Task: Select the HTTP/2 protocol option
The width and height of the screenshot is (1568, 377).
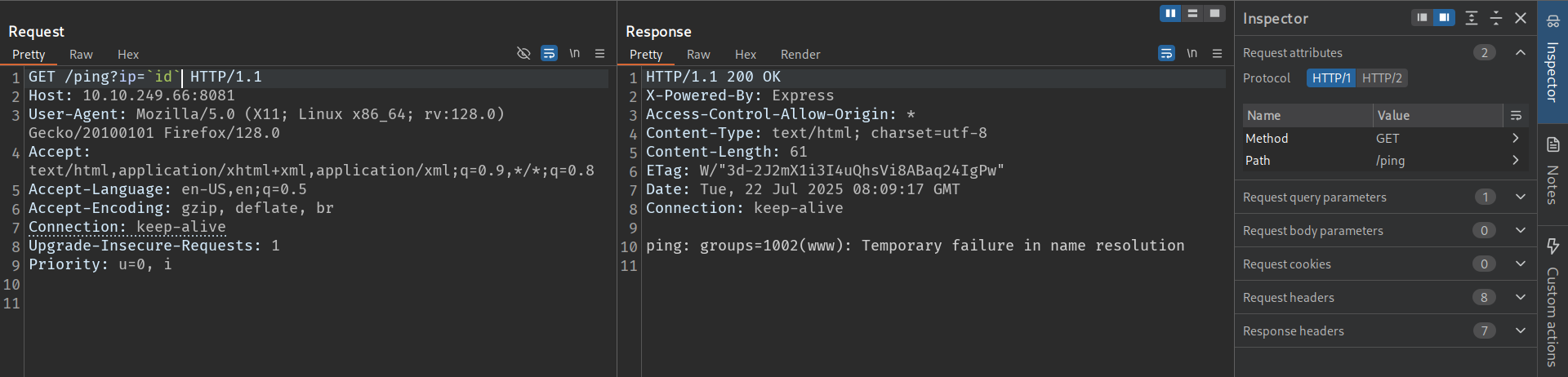Action: tap(1382, 78)
